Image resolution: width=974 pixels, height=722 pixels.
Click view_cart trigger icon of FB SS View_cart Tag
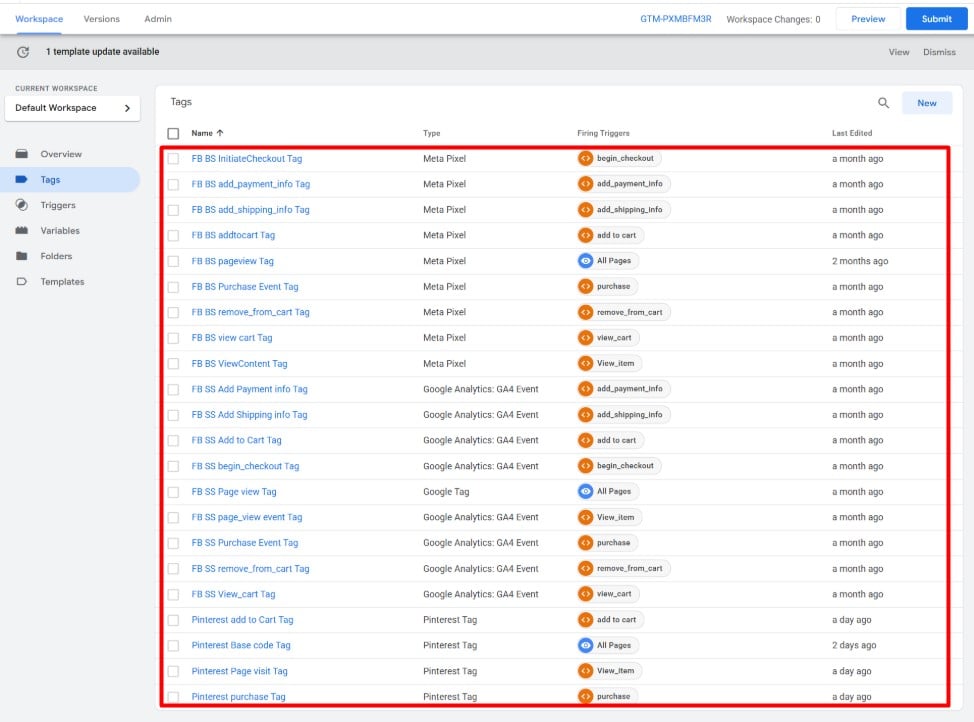click(585, 594)
